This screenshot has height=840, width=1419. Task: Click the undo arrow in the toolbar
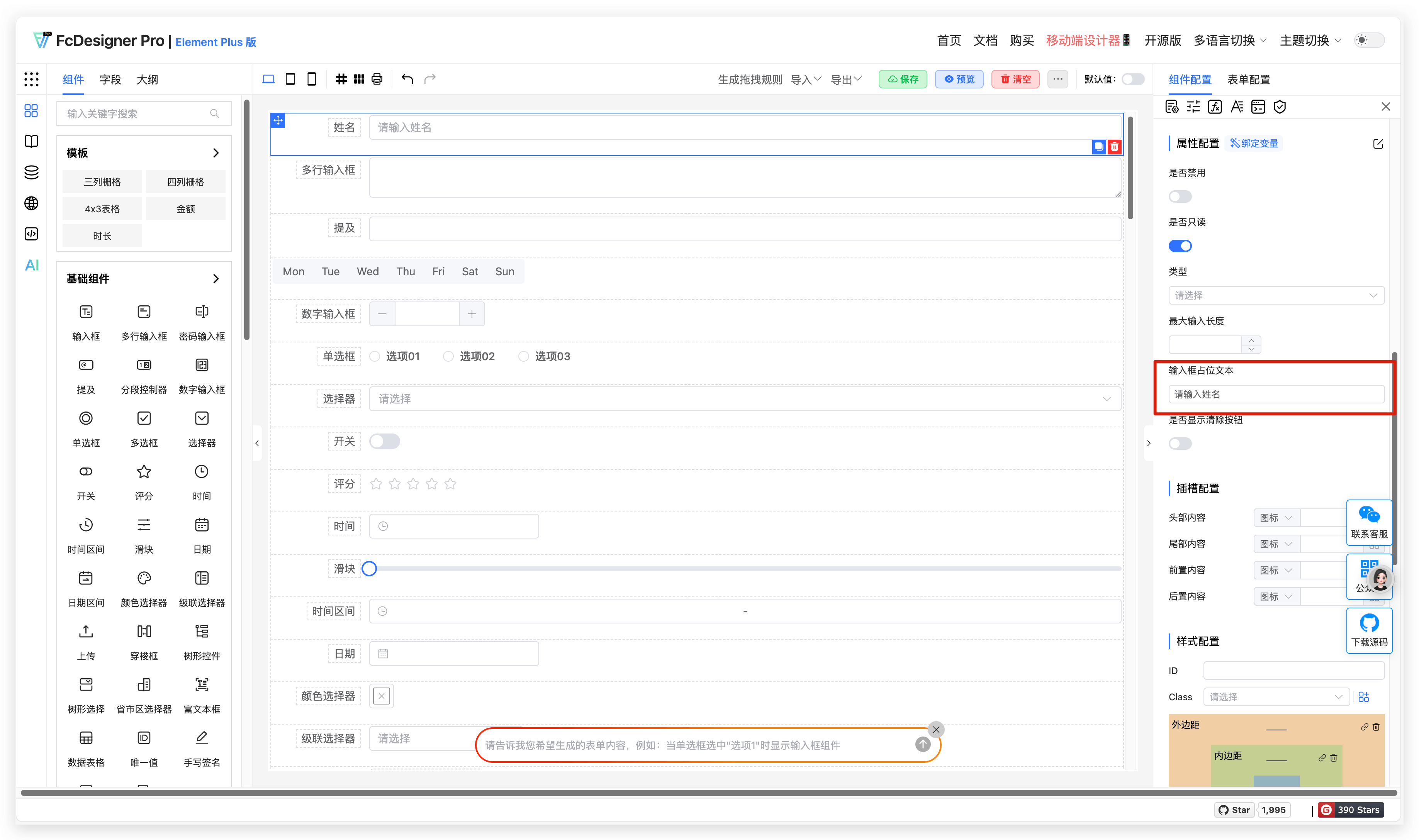[x=407, y=79]
